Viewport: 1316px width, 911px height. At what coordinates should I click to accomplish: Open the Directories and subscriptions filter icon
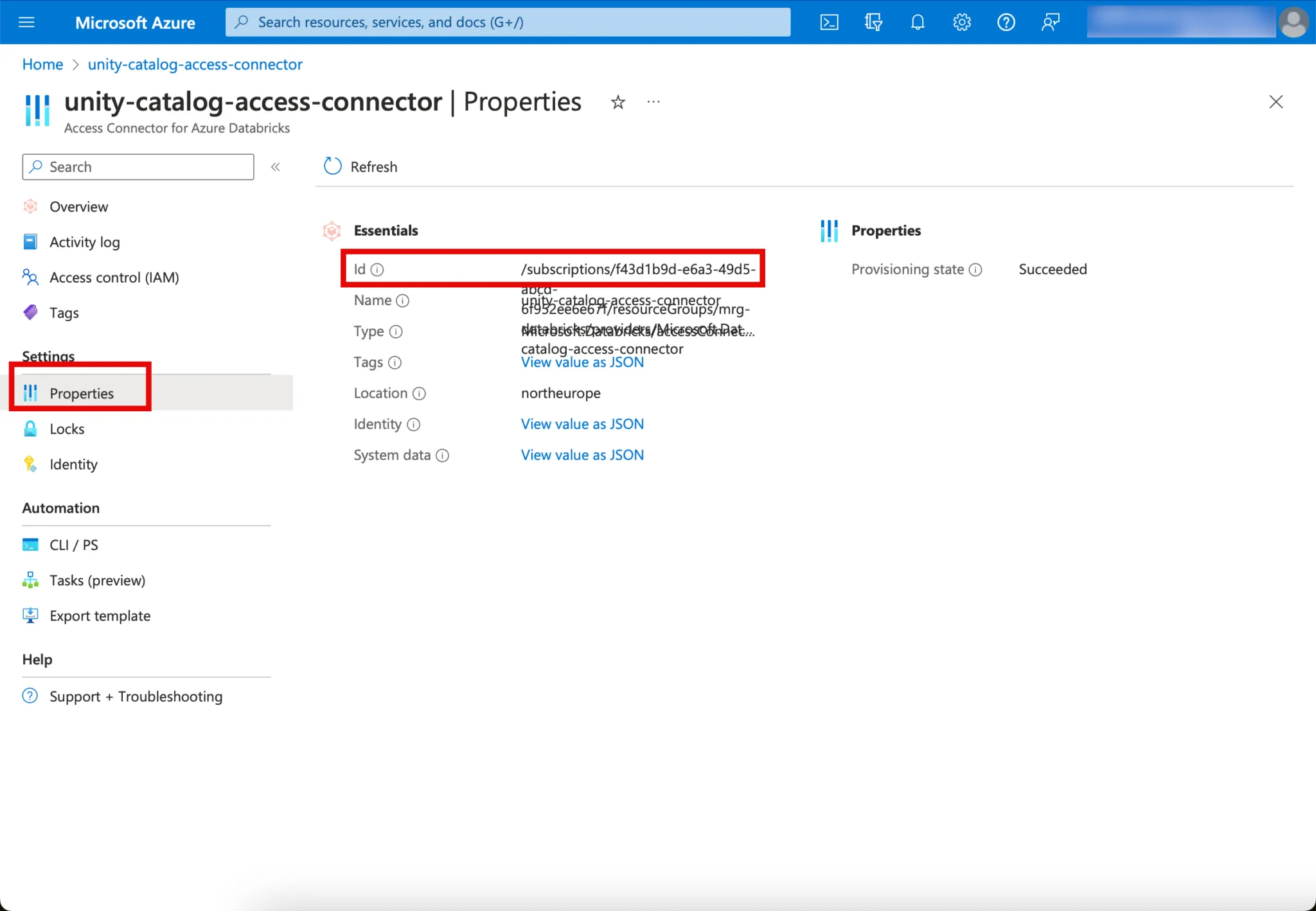coord(873,22)
